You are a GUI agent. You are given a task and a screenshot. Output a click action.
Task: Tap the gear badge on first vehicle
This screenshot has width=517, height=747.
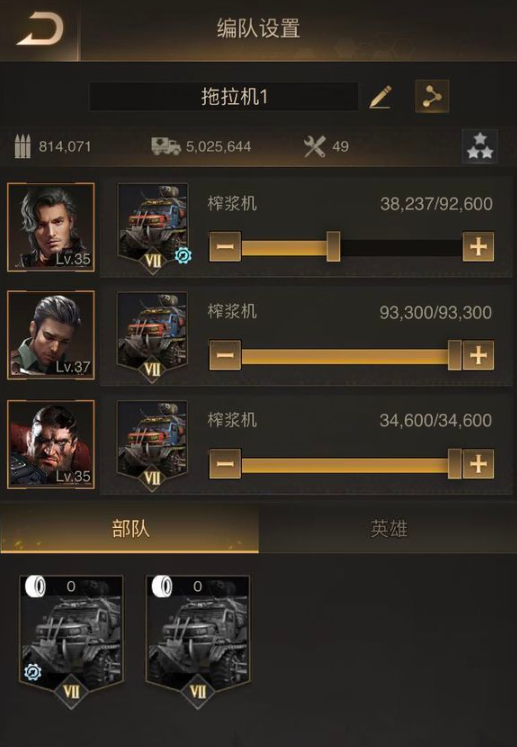click(x=183, y=256)
